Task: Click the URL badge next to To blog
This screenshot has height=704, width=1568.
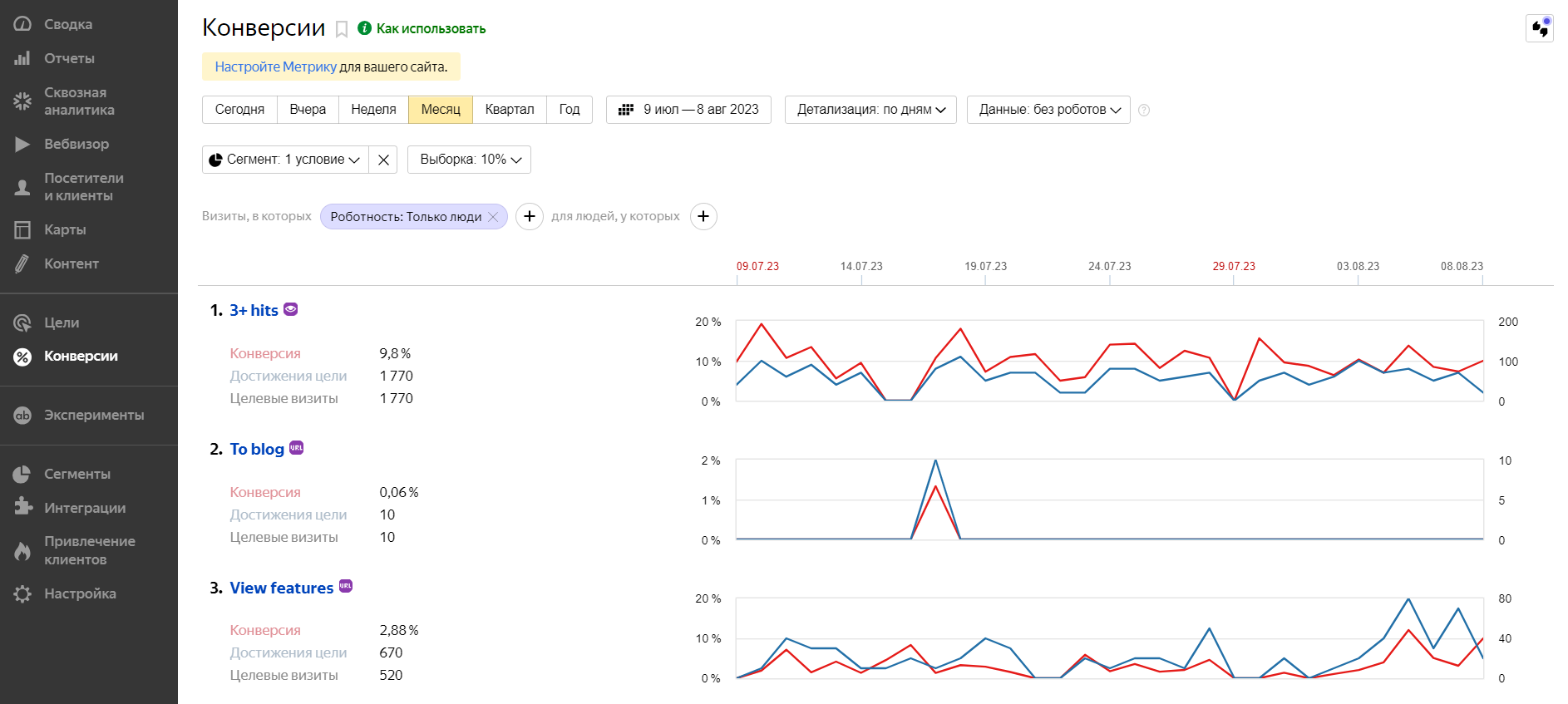Action: [296, 447]
